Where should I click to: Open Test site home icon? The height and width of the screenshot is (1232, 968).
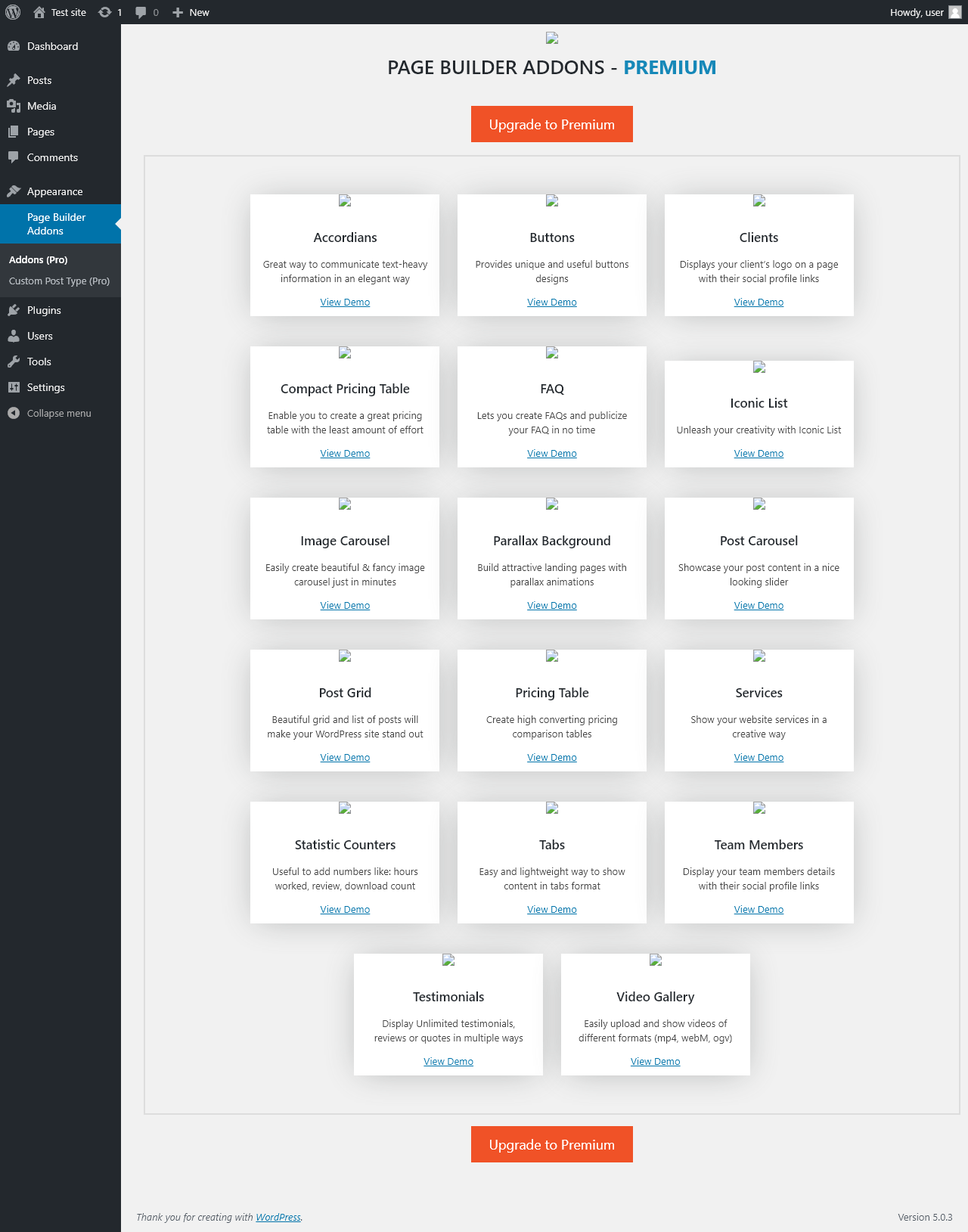point(39,12)
